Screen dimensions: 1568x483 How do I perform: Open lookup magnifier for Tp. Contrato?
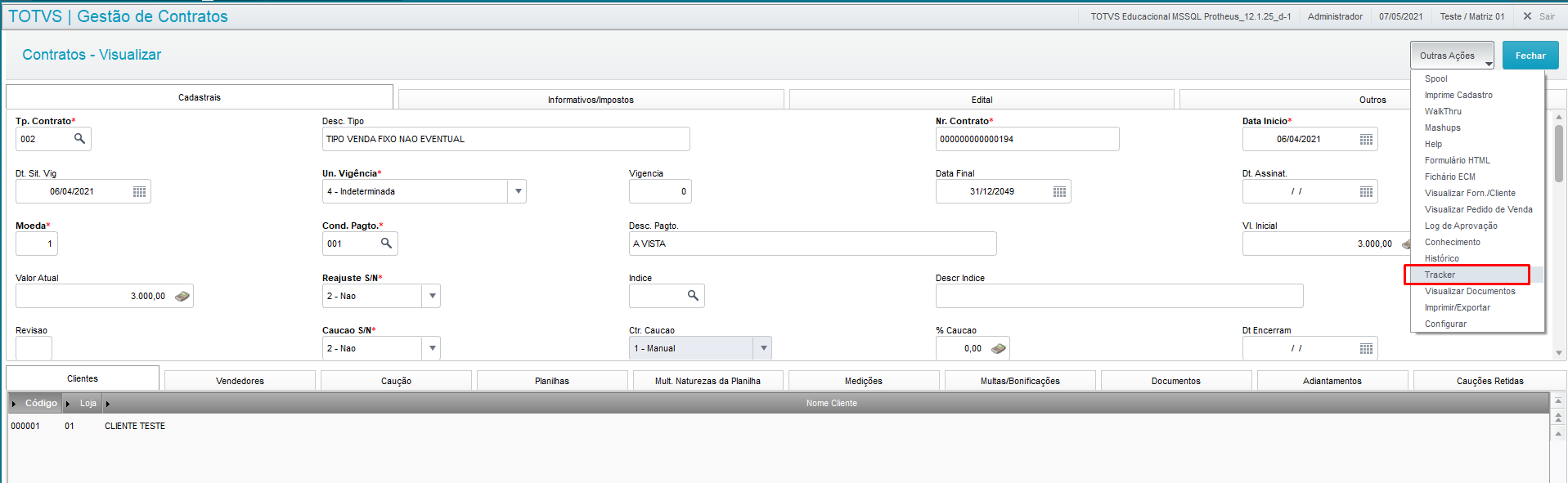[79, 139]
